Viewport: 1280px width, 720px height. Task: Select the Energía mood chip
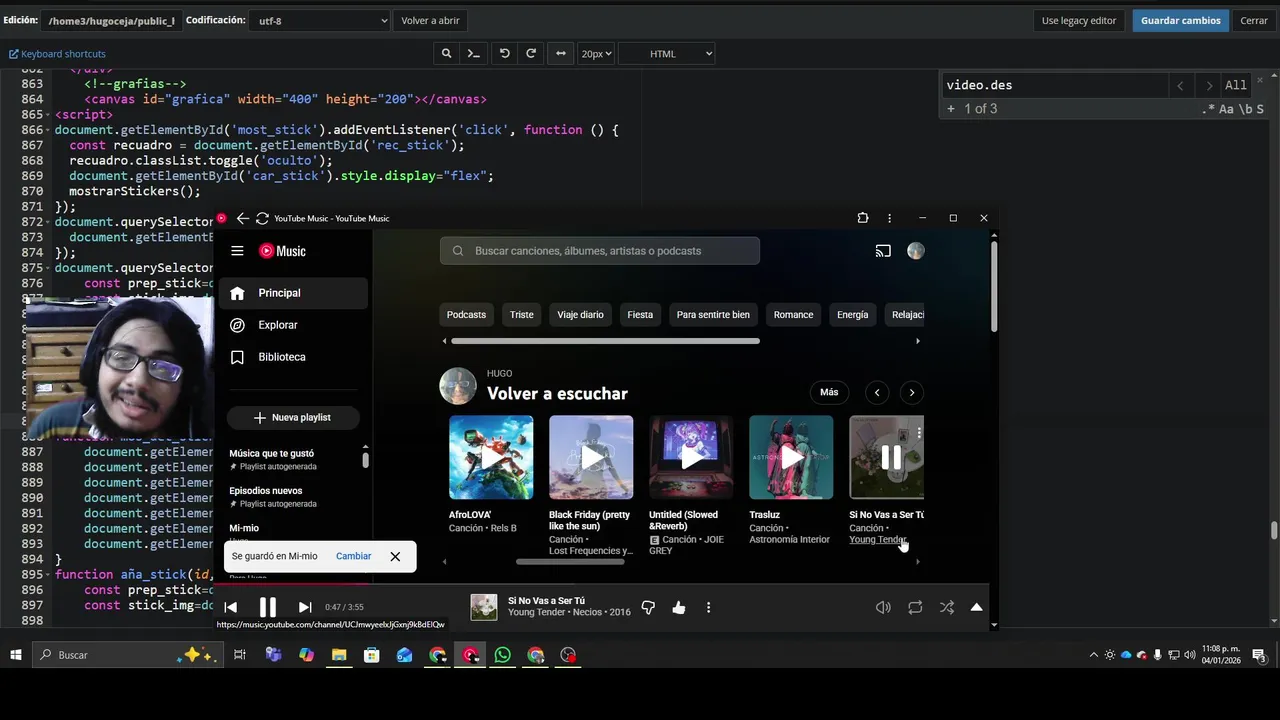(852, 315)
